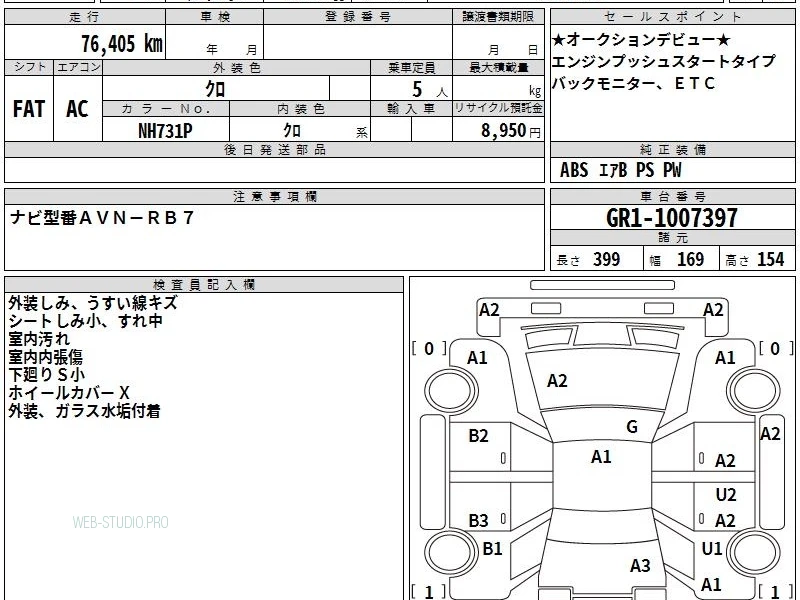
Task: Click the セールスポイント header
Action: [672, 17]
